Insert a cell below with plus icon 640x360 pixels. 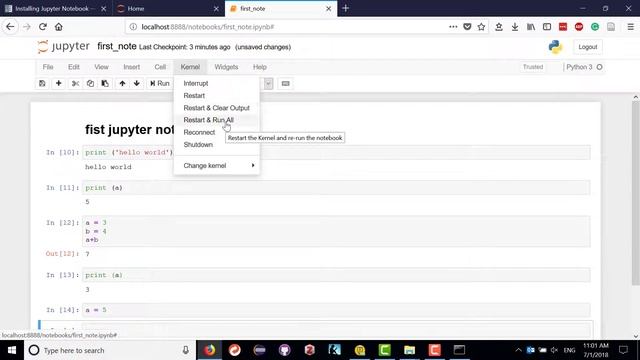(x=58, y=83)
